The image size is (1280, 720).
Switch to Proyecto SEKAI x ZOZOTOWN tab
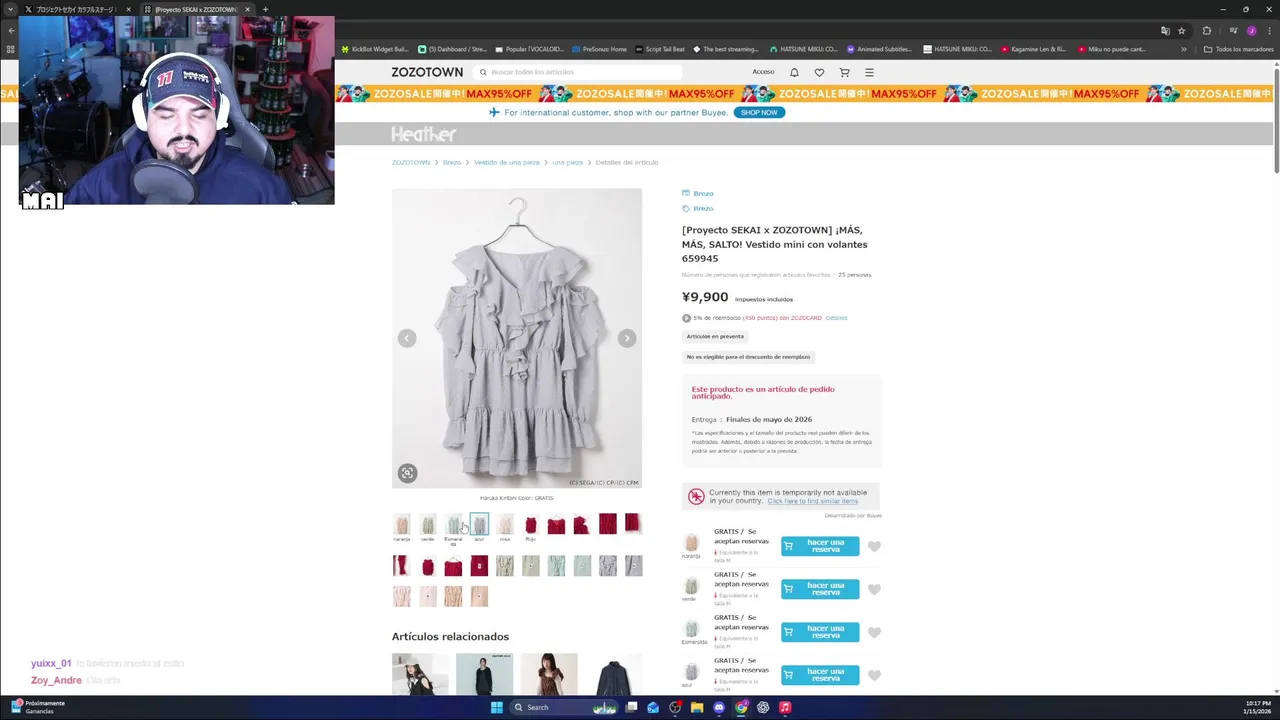196,9
